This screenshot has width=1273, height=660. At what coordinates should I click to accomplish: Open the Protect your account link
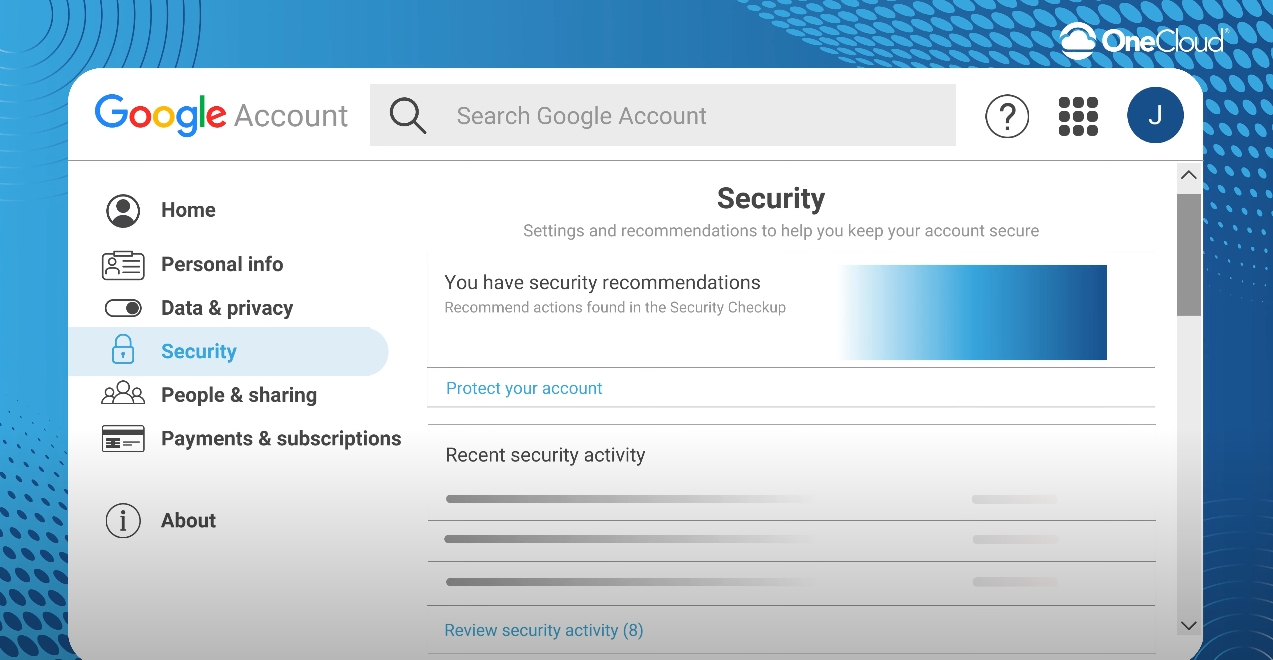point(524,388)
